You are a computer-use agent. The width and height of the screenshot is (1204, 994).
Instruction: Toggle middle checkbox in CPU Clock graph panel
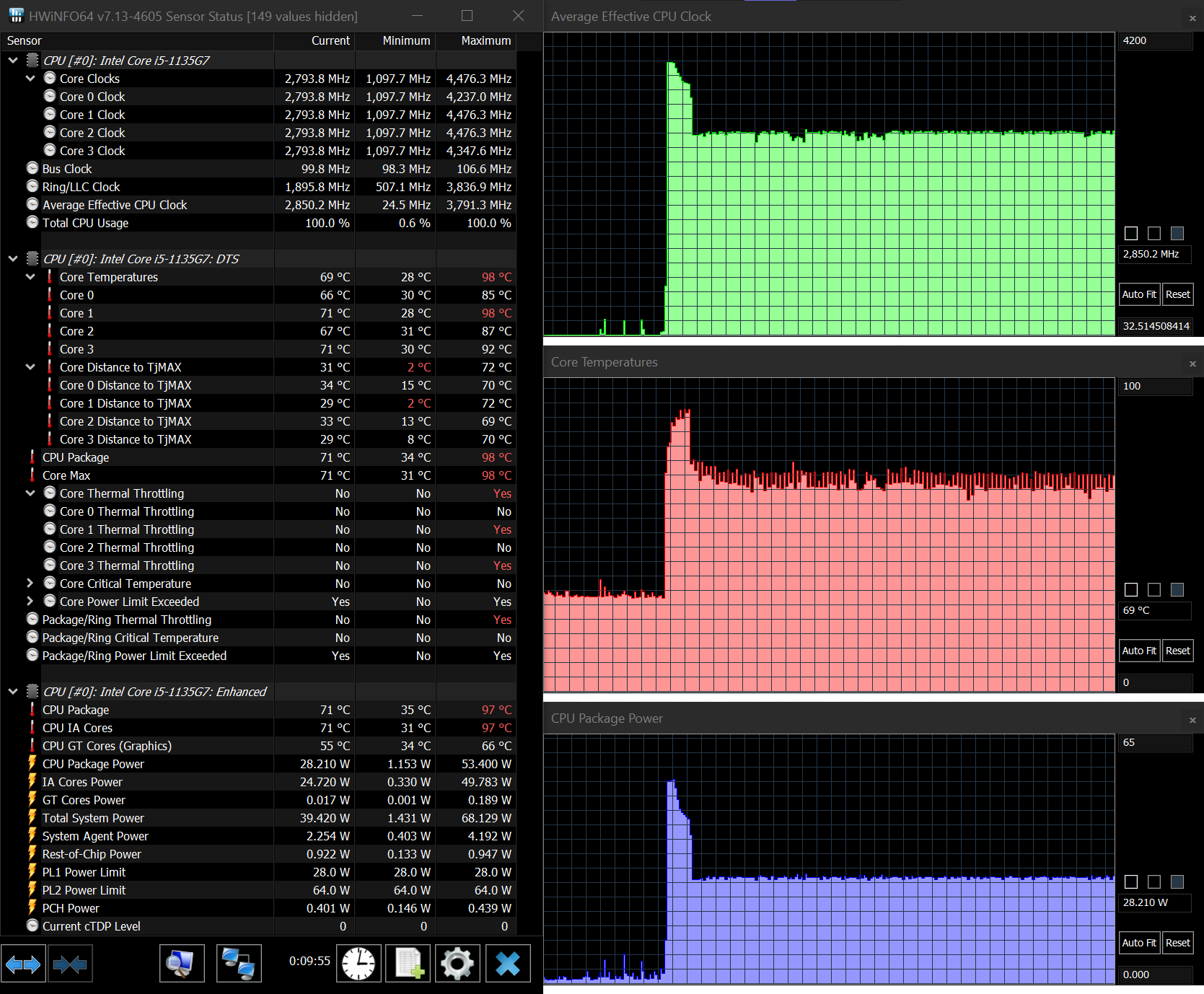[x=1154, y=233]
